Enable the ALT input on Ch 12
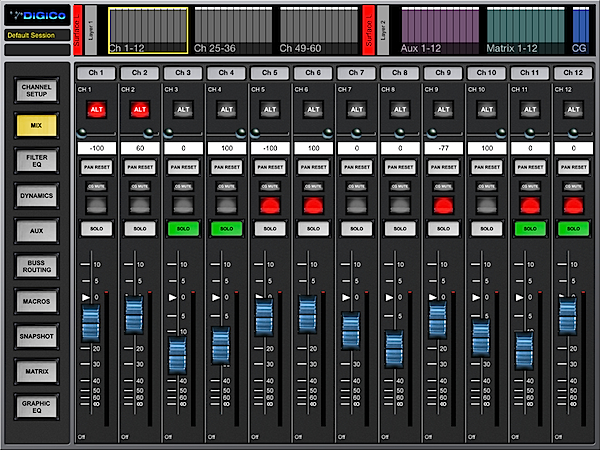Viewport: 600px width, 450px height. (x=573, y=110)
